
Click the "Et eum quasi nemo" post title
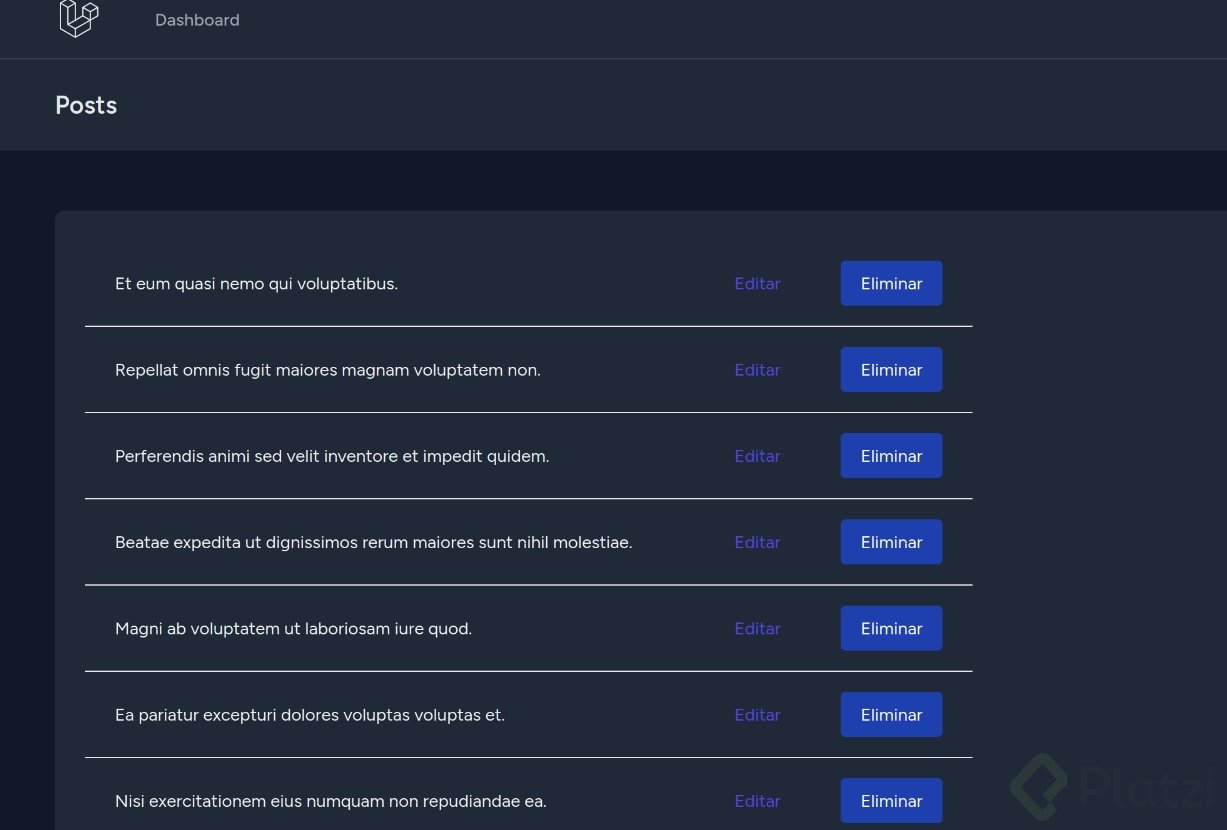coord(256,284)
